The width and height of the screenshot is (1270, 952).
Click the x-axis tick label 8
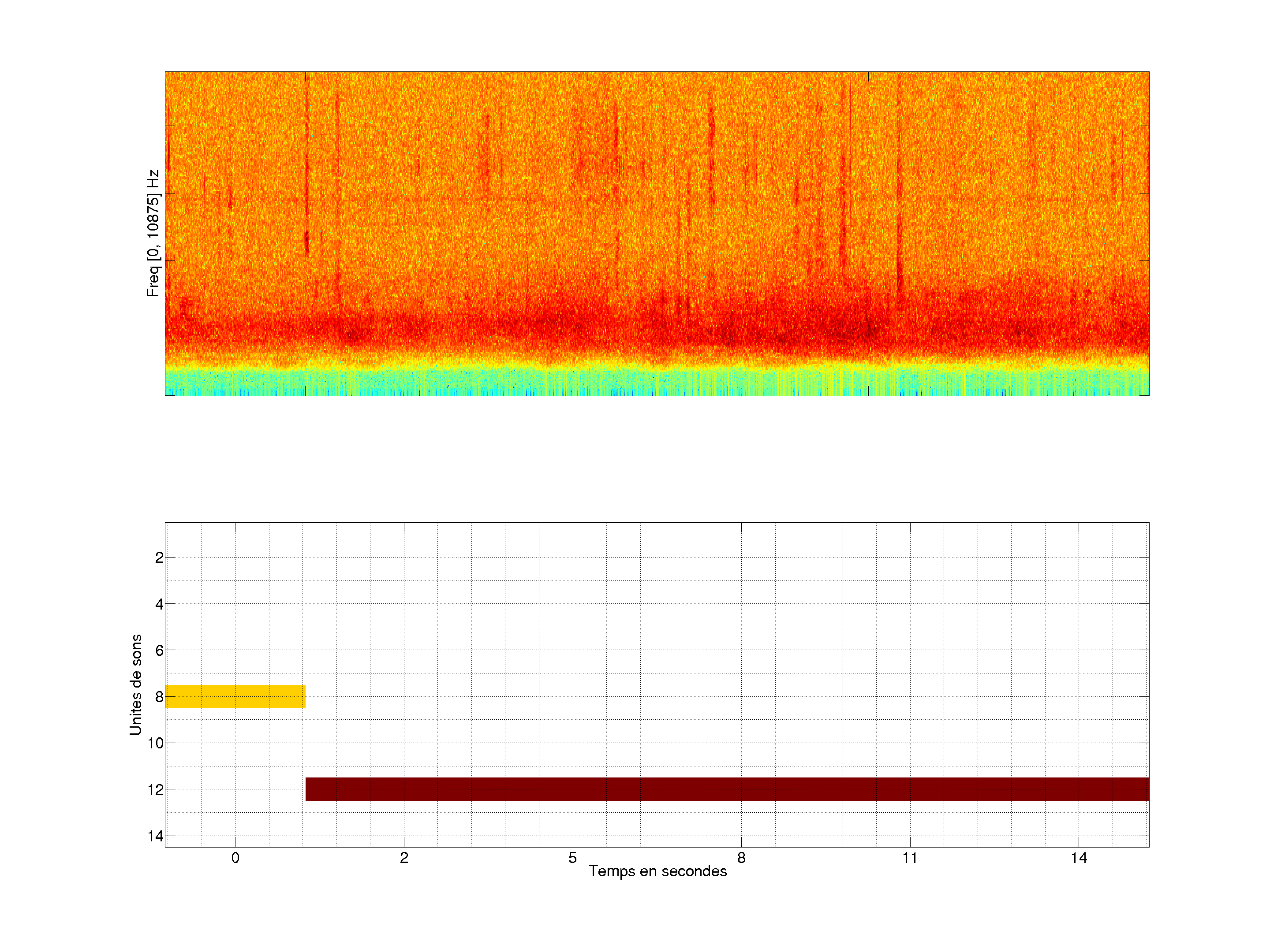click(741, 858)
